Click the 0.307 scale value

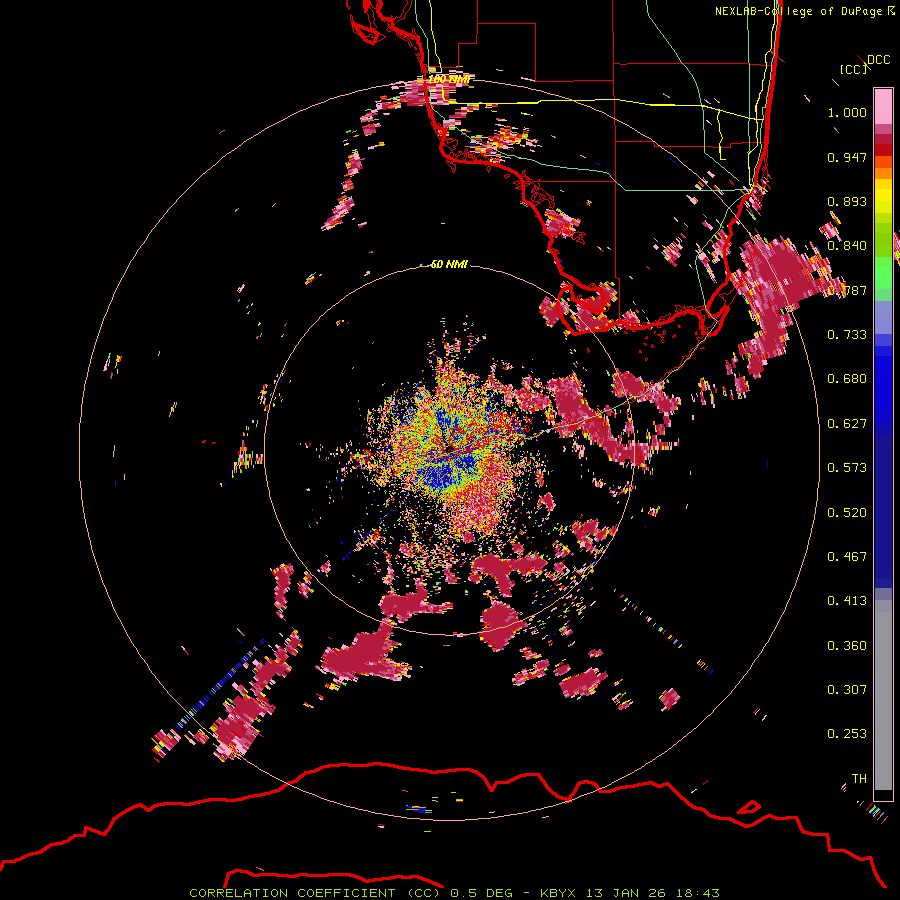(x=847, y=689)
